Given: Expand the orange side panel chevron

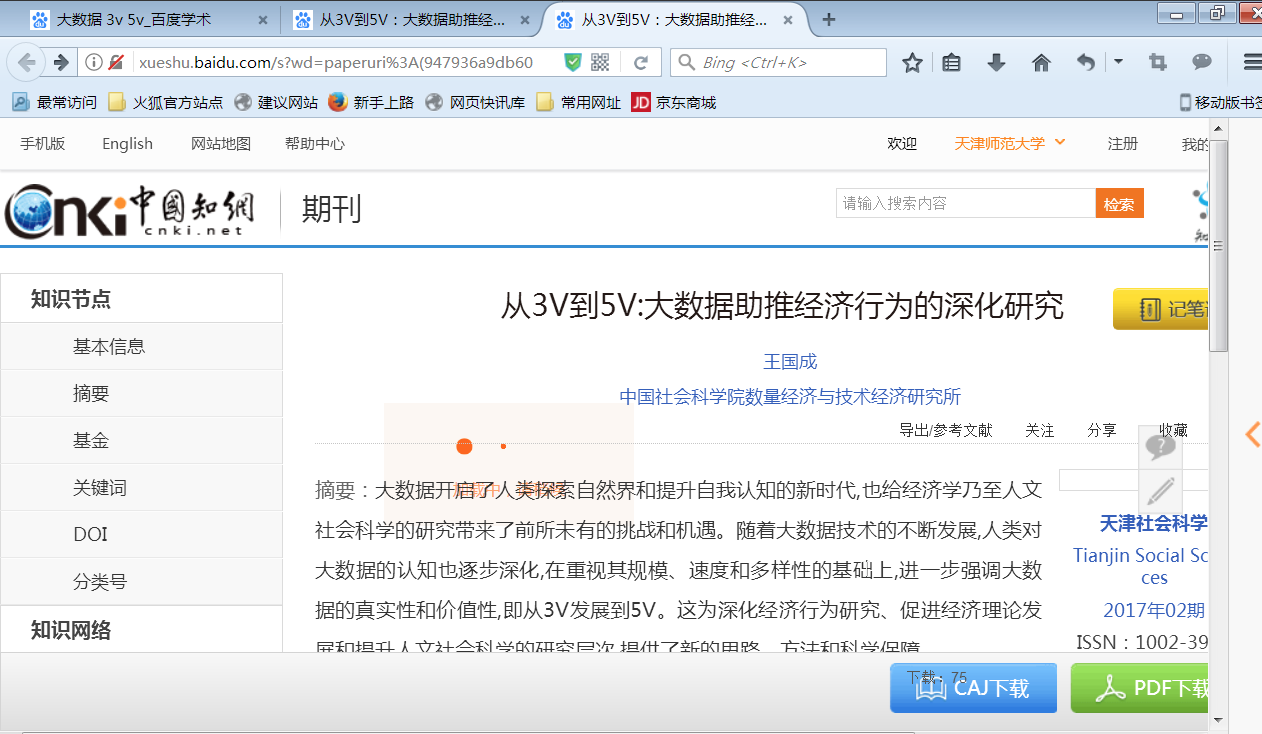Looking at the screenshot, I should (x=1252, y=434).
